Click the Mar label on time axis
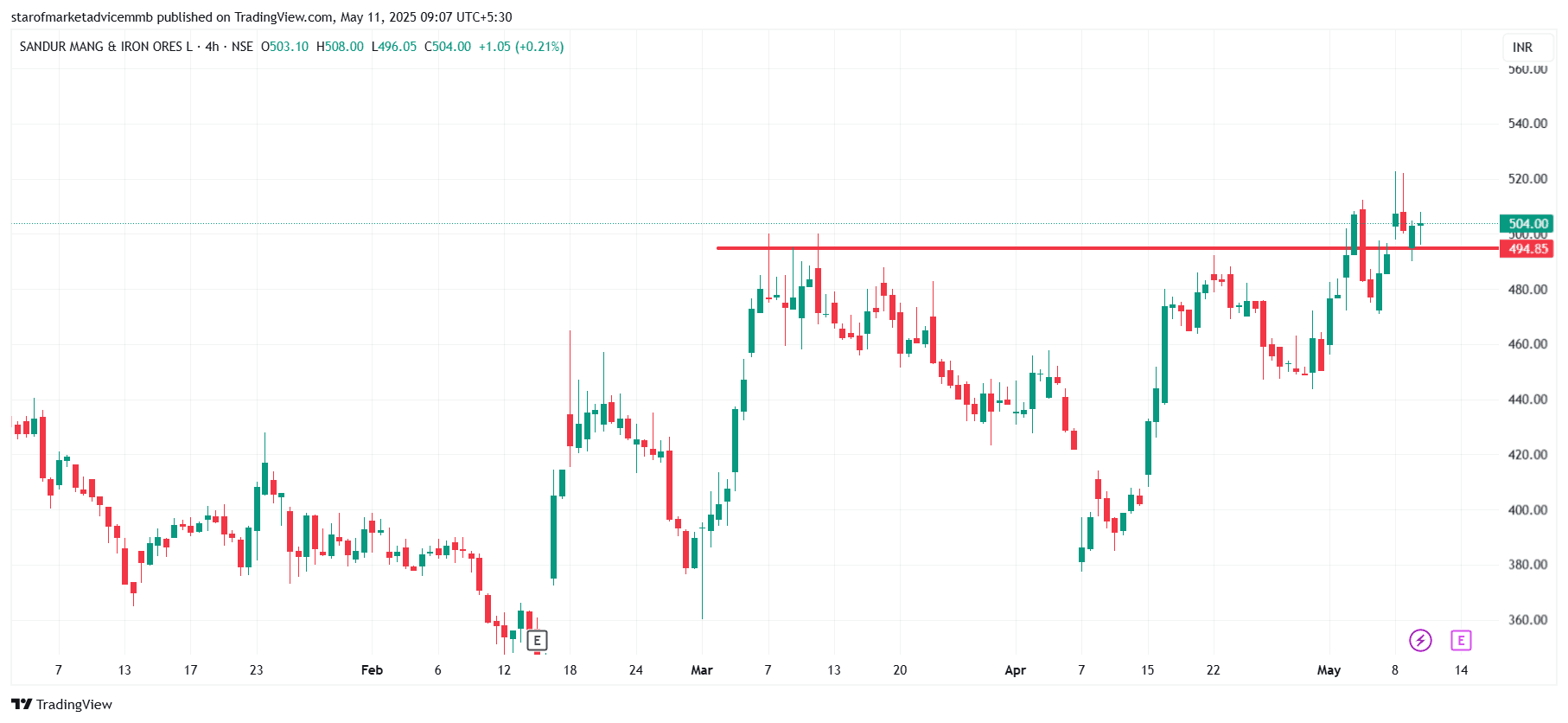 click(702, 670)
